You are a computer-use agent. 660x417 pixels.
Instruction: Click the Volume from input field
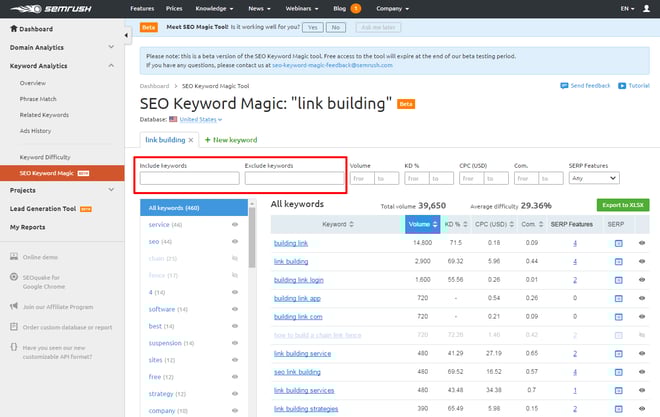[x=362, y=178]
